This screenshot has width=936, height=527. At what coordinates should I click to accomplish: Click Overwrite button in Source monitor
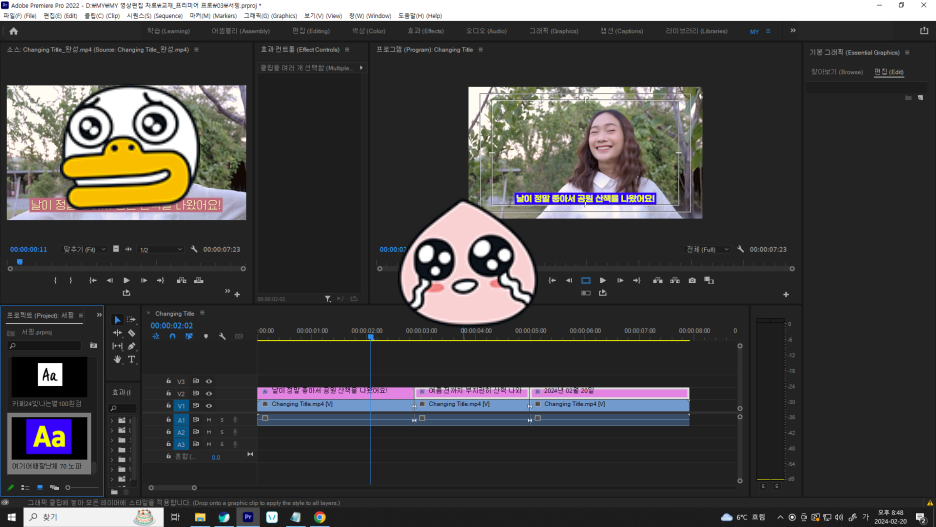[198, 281]
